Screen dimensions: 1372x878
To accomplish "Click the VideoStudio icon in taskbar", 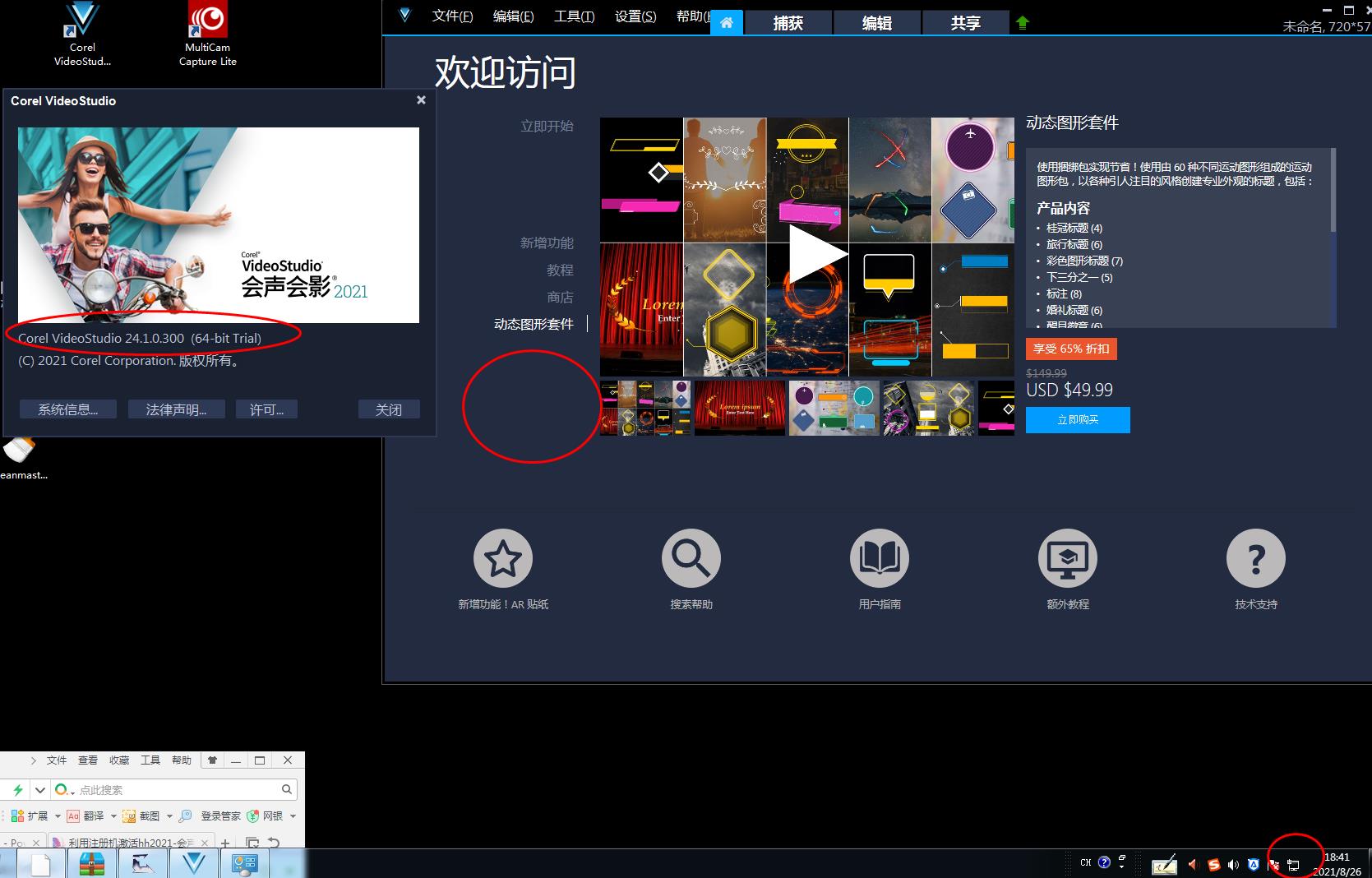I will pos(194,863).
